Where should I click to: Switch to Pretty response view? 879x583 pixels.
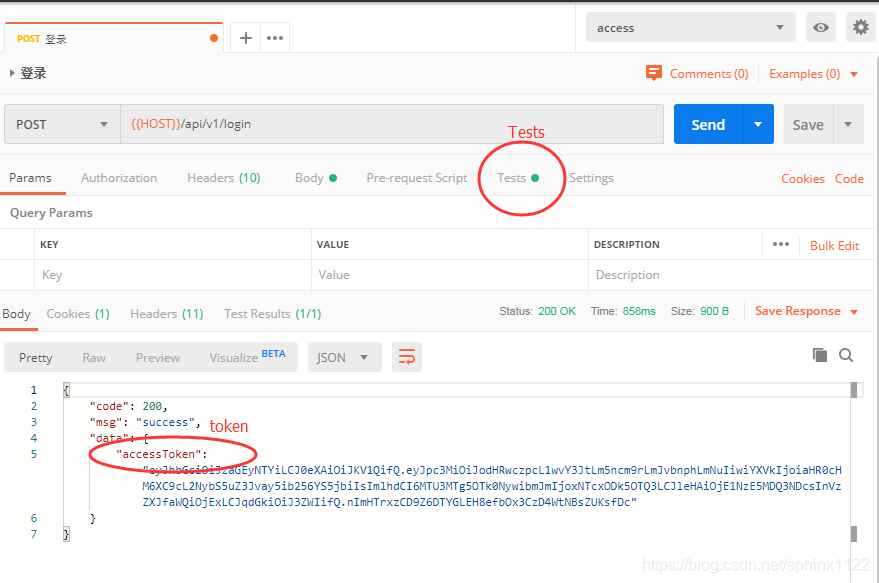click(35, 358)
